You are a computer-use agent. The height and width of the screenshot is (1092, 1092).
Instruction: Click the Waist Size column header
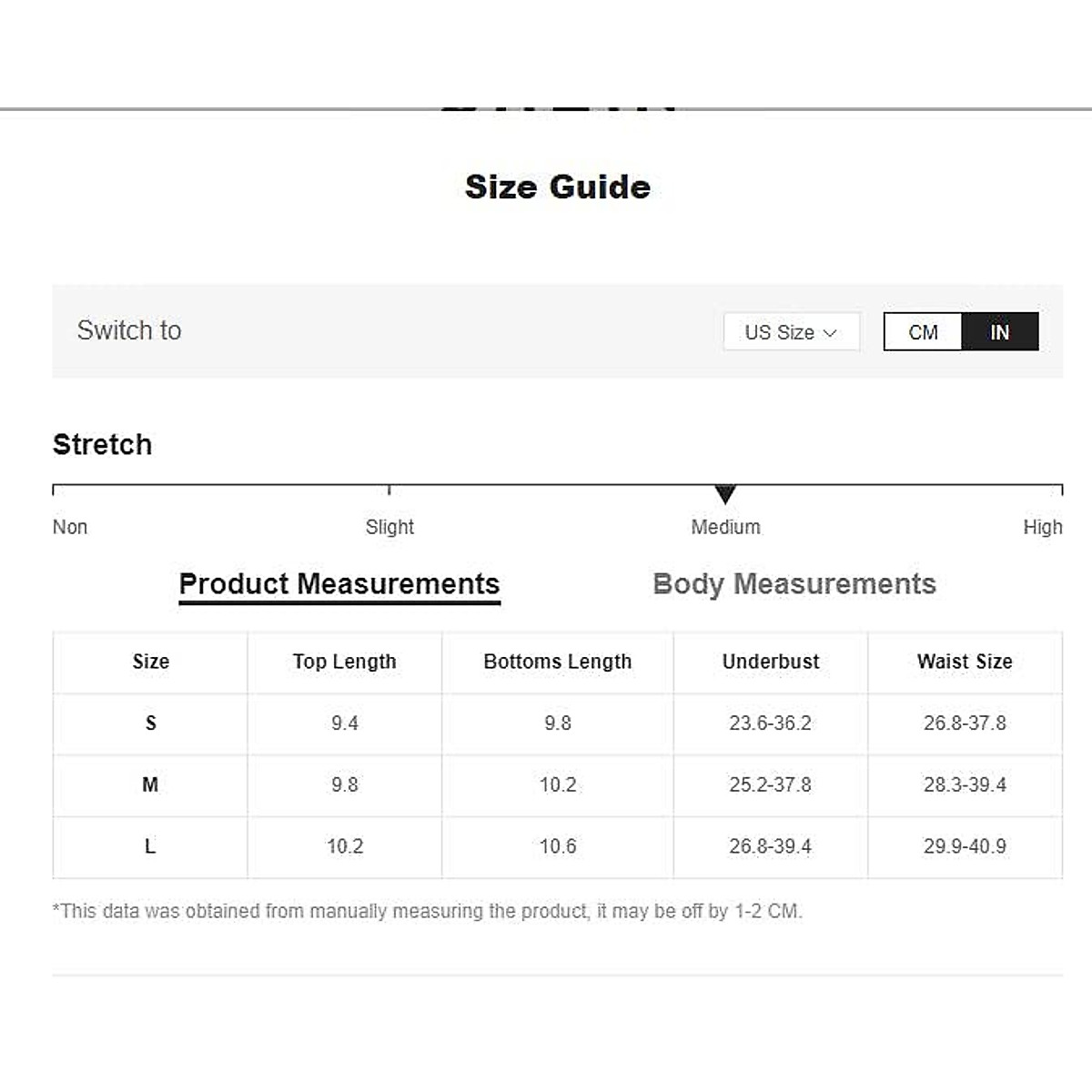coord(965,662)
